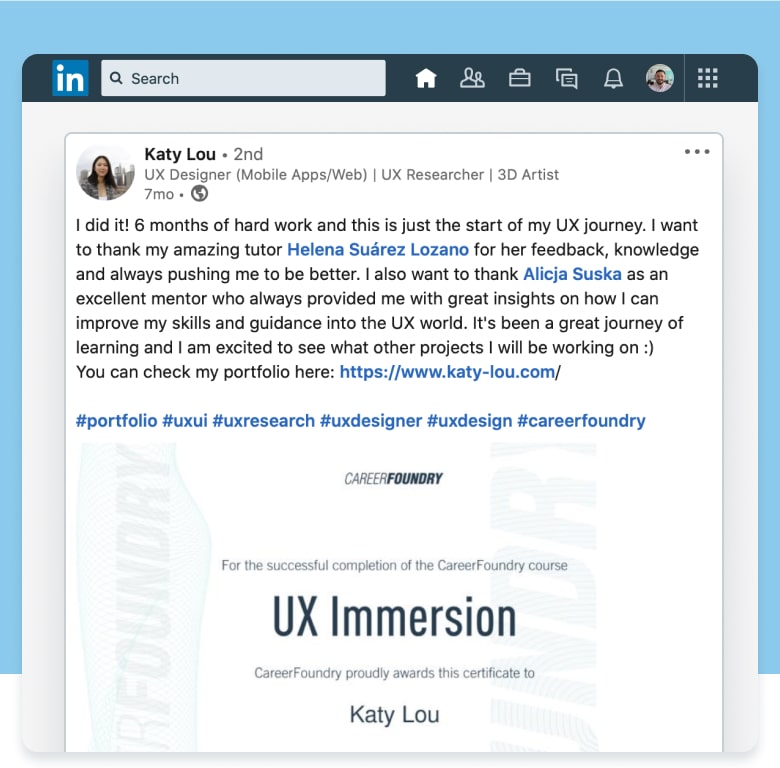
Task: Click the Search input field
Action: point(243,78)
